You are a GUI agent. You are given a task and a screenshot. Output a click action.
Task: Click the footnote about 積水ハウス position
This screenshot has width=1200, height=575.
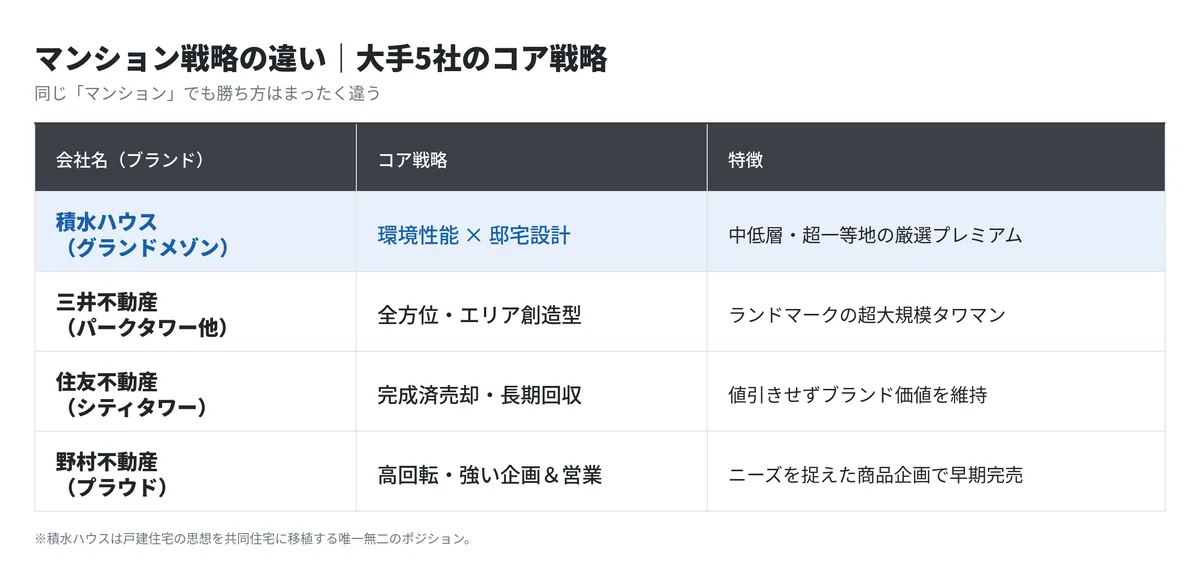pyautogui.click(x=252, y=538)
